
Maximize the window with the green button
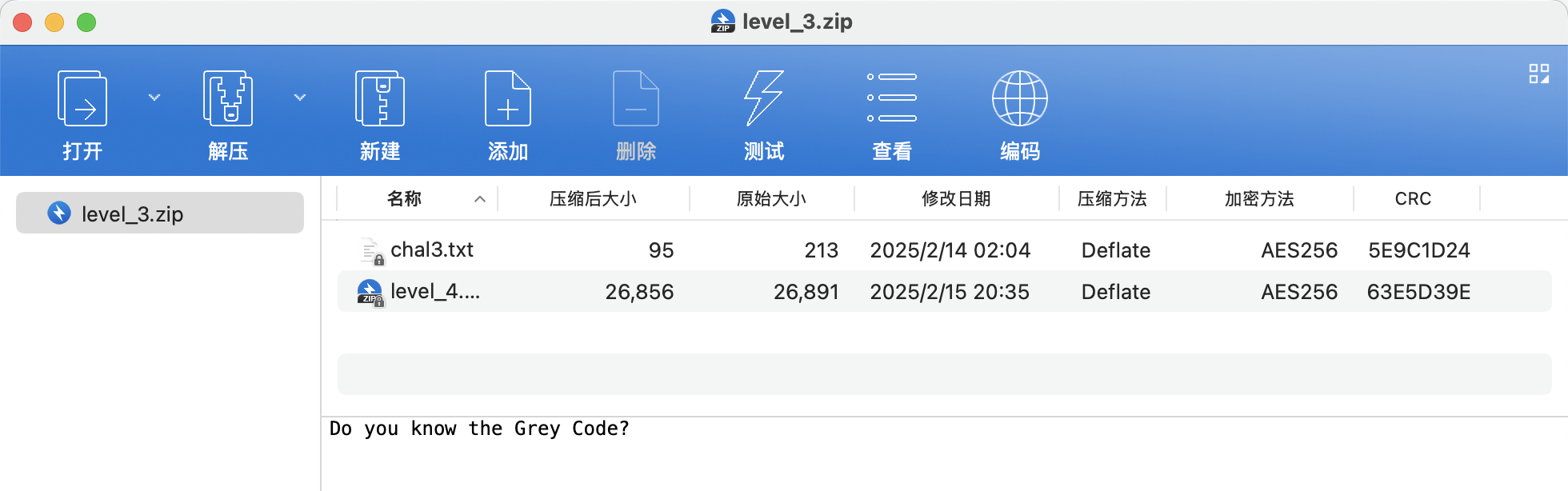click(86, 22)
